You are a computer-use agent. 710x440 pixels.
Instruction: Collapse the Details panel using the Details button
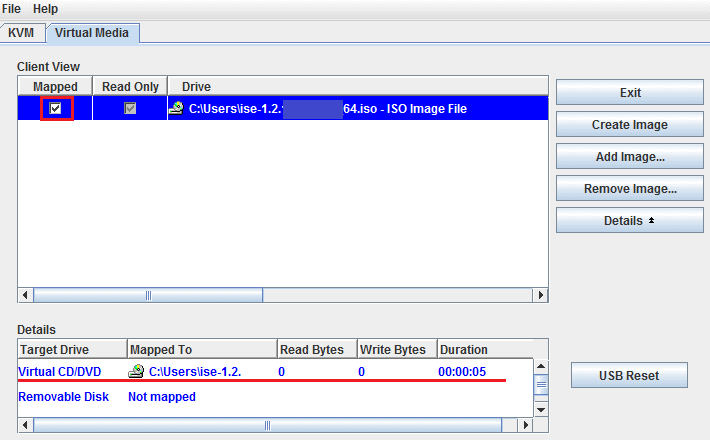point(630,220)
